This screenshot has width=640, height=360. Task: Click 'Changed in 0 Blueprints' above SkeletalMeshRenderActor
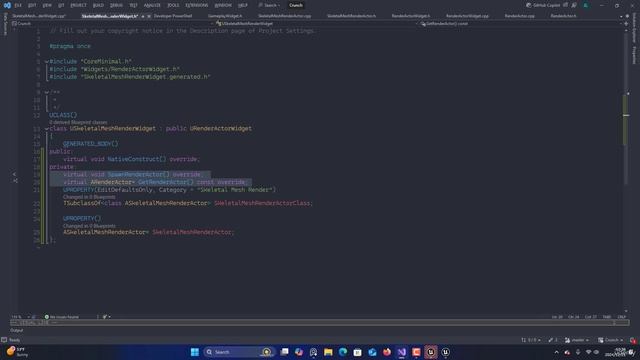click(x=89, y=226)
